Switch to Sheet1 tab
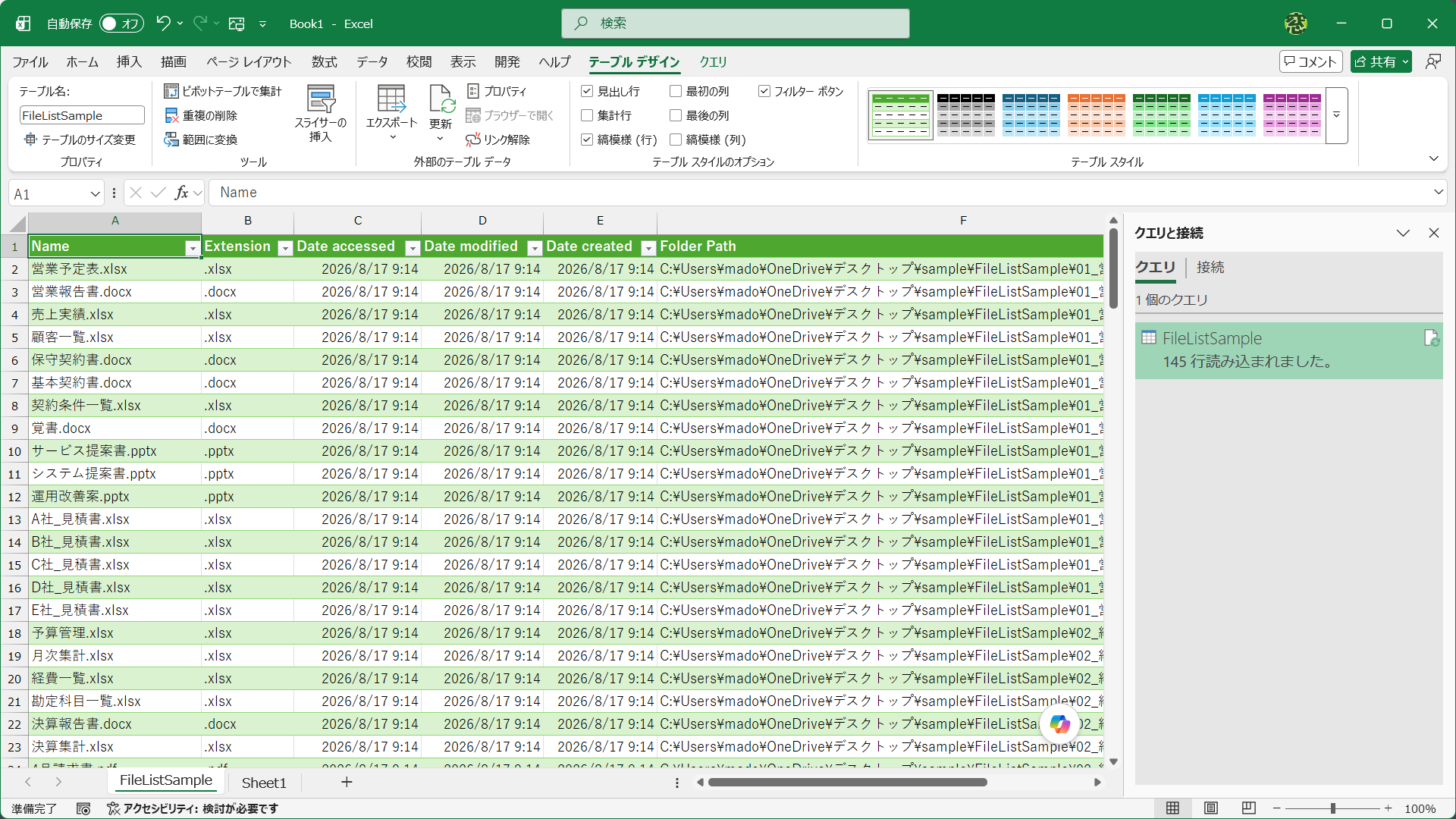Screen dimensions: 1456x819 tap(263, 782)
